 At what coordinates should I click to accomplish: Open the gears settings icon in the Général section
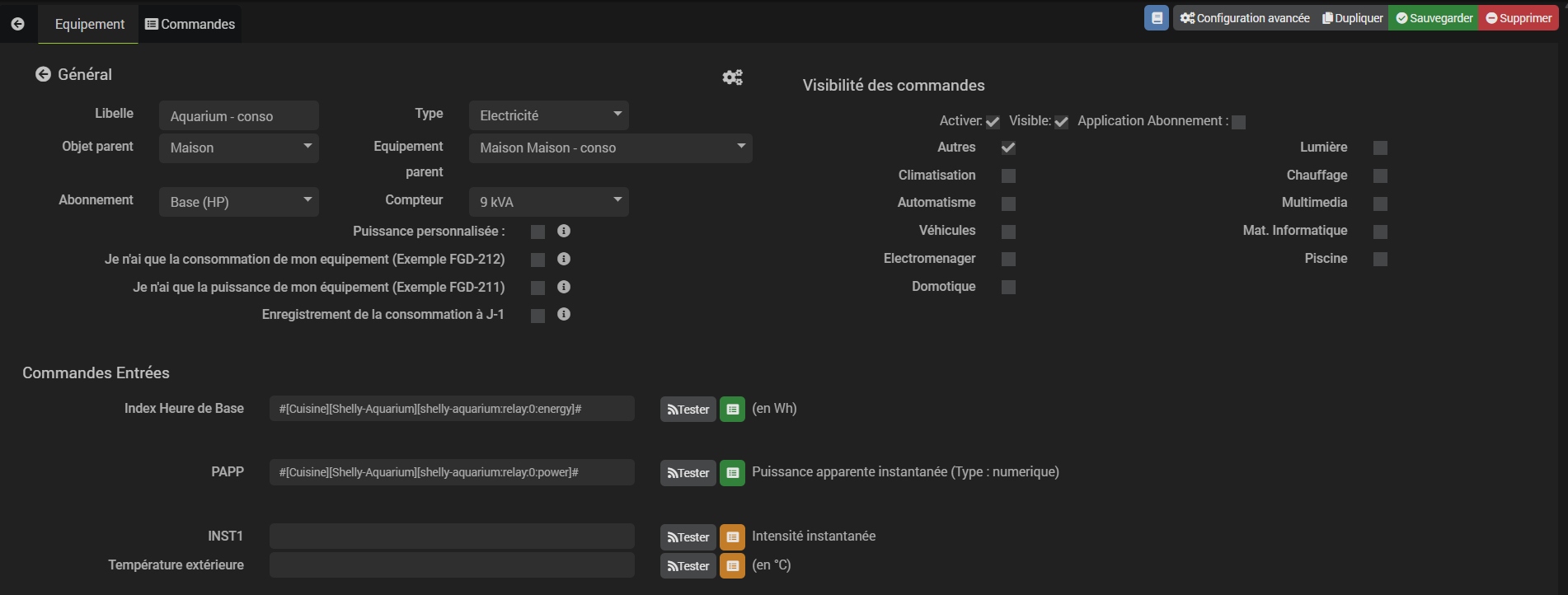pos(732,77)
